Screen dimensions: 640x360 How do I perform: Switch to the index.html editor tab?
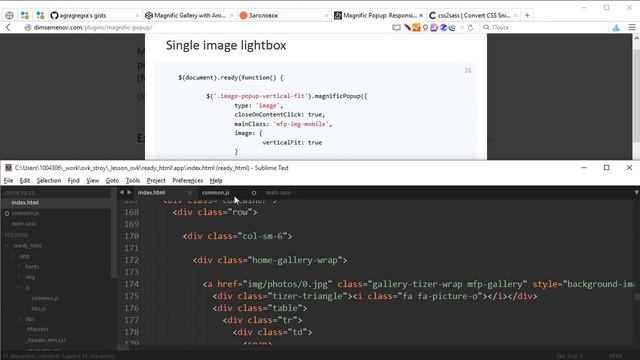click(x=151, y=193)
